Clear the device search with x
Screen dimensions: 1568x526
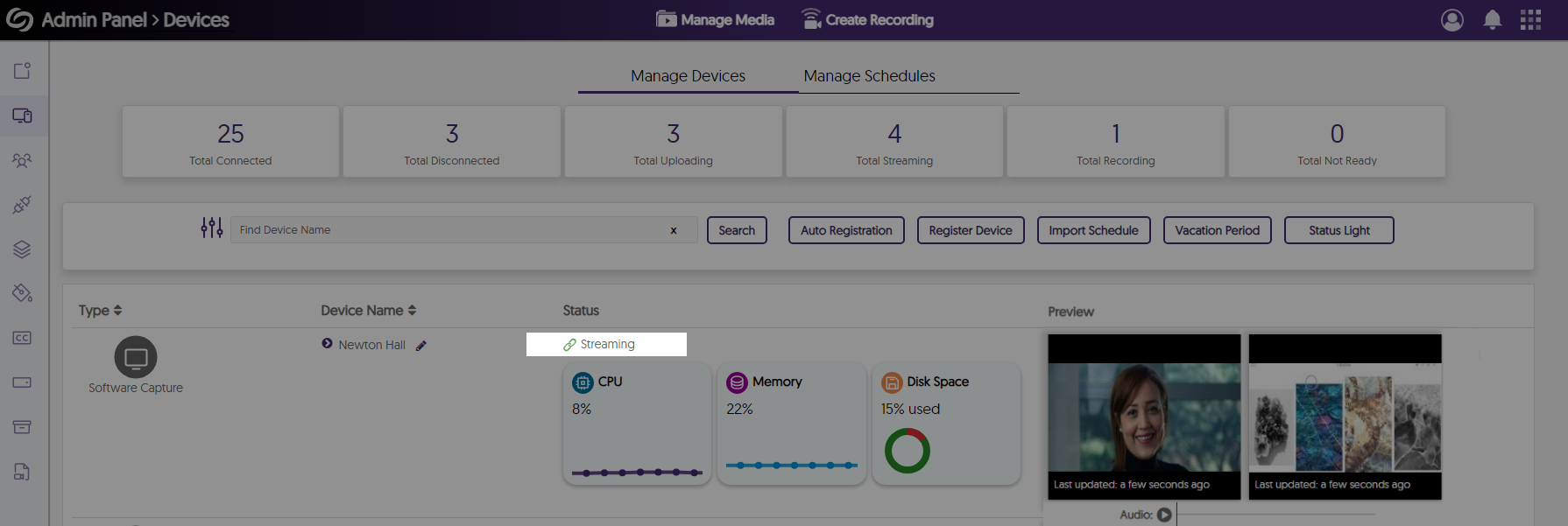(x=674, y=230)
